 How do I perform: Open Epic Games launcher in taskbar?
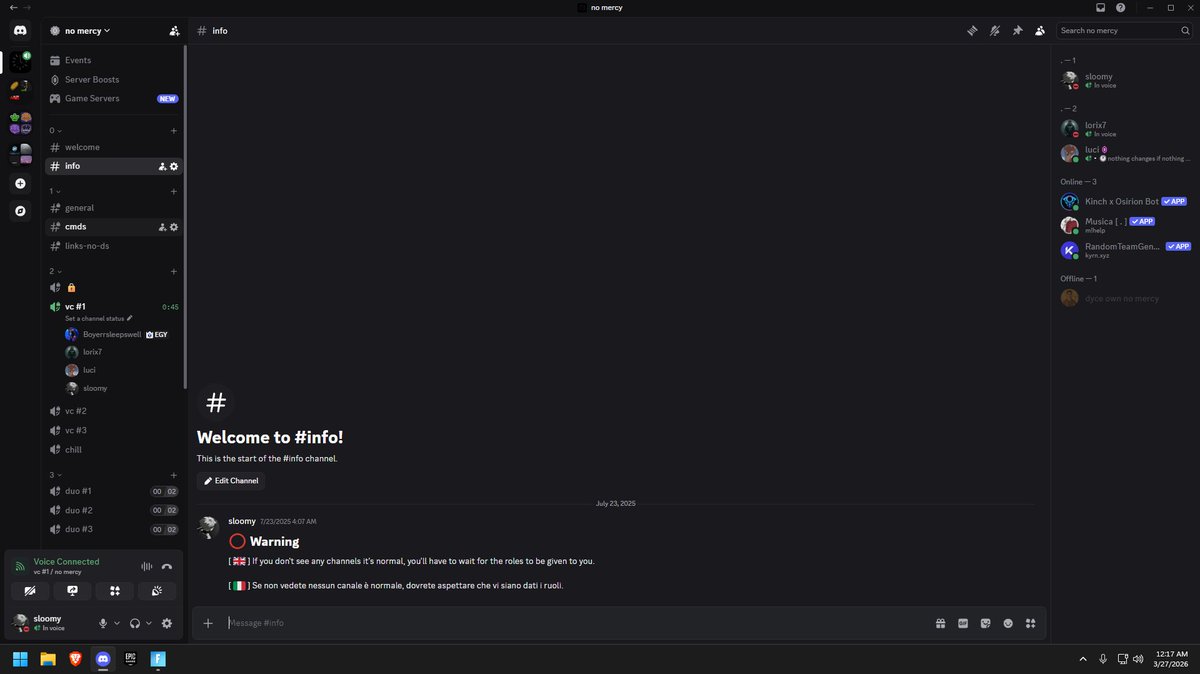click(x=130, y=659)
